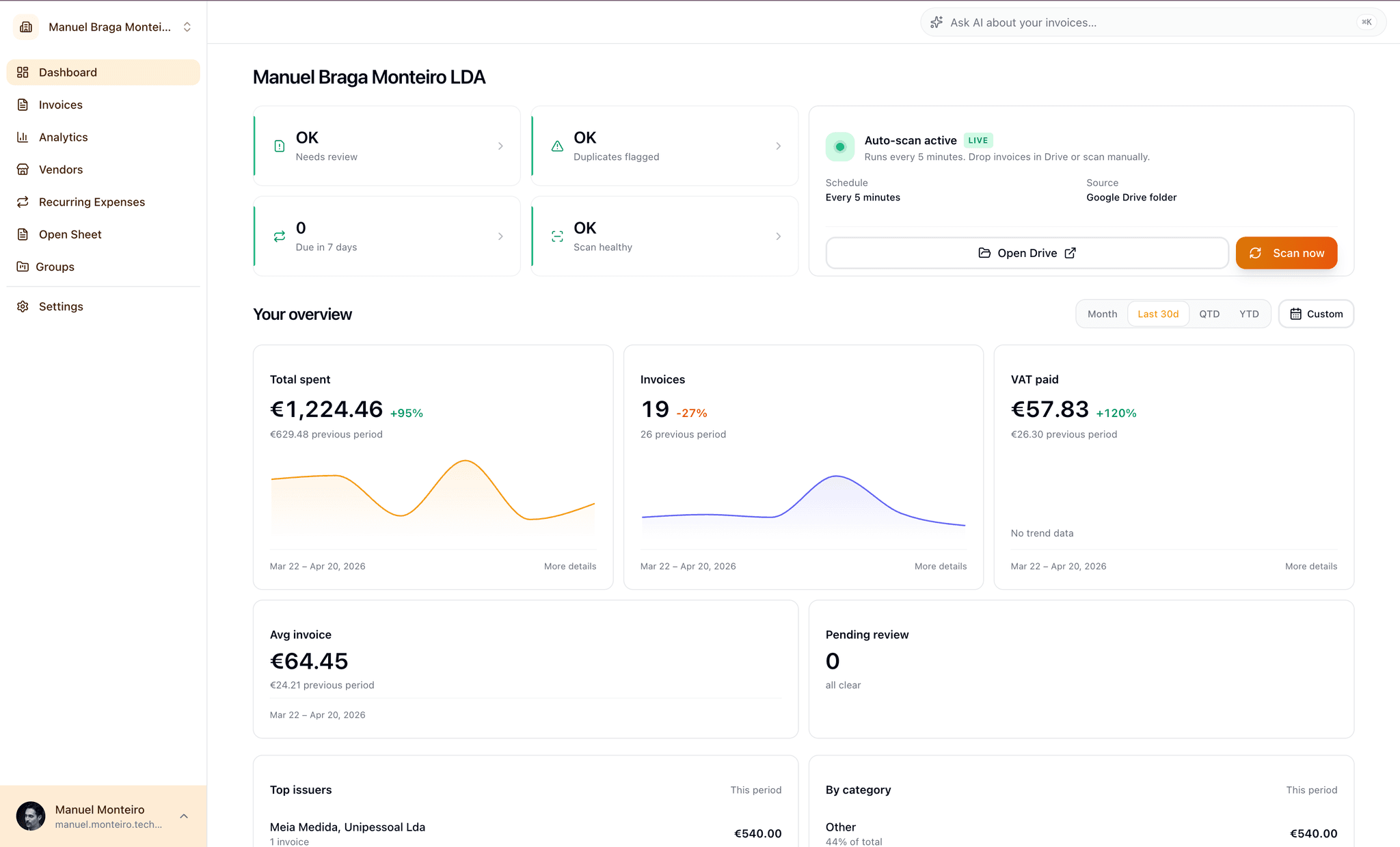Image resolution: width=1400 pixels, height=847 pixels.
Task: Click the Needs review file alert icon
Action: pyautogui.click(x=279, y=146)
